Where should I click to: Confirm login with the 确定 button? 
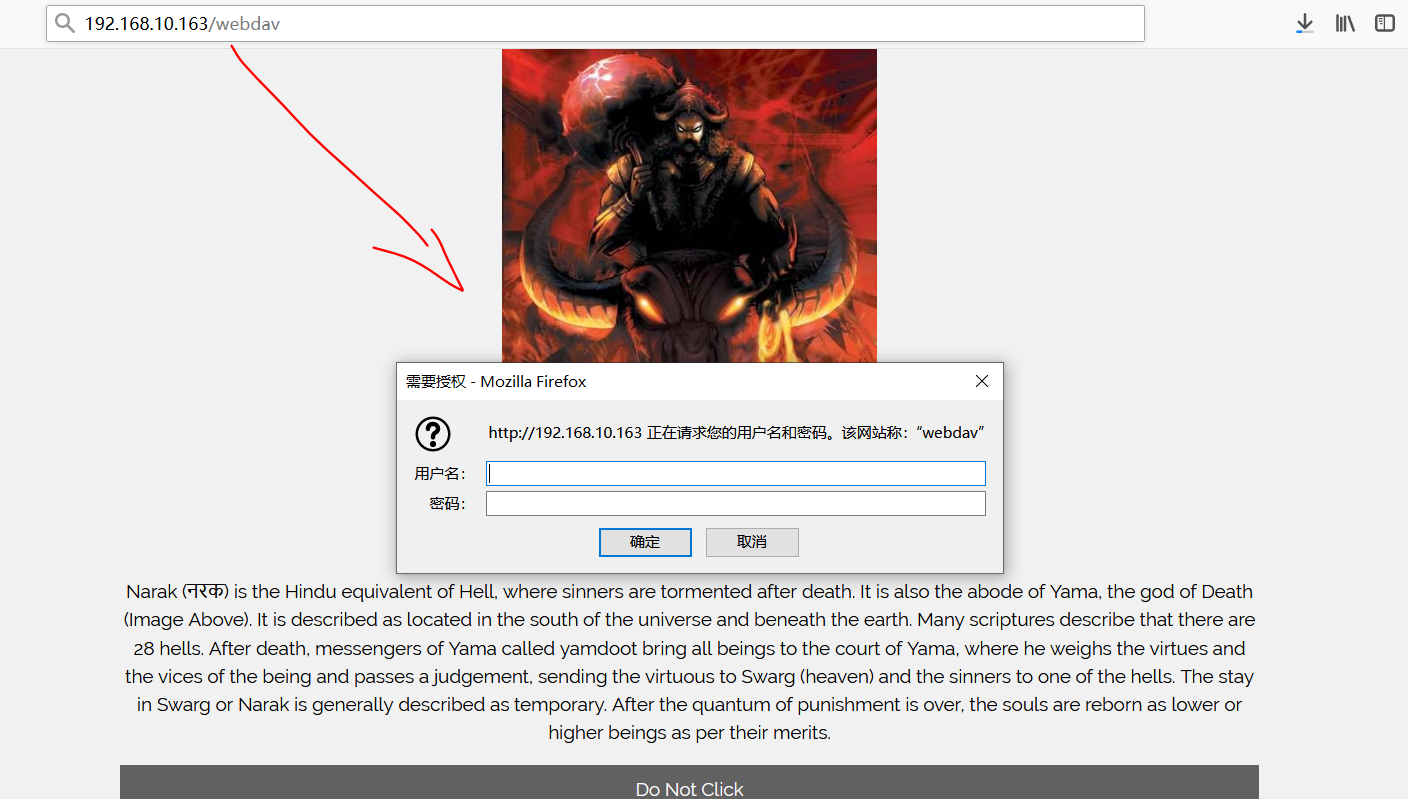tap(645, 542)
